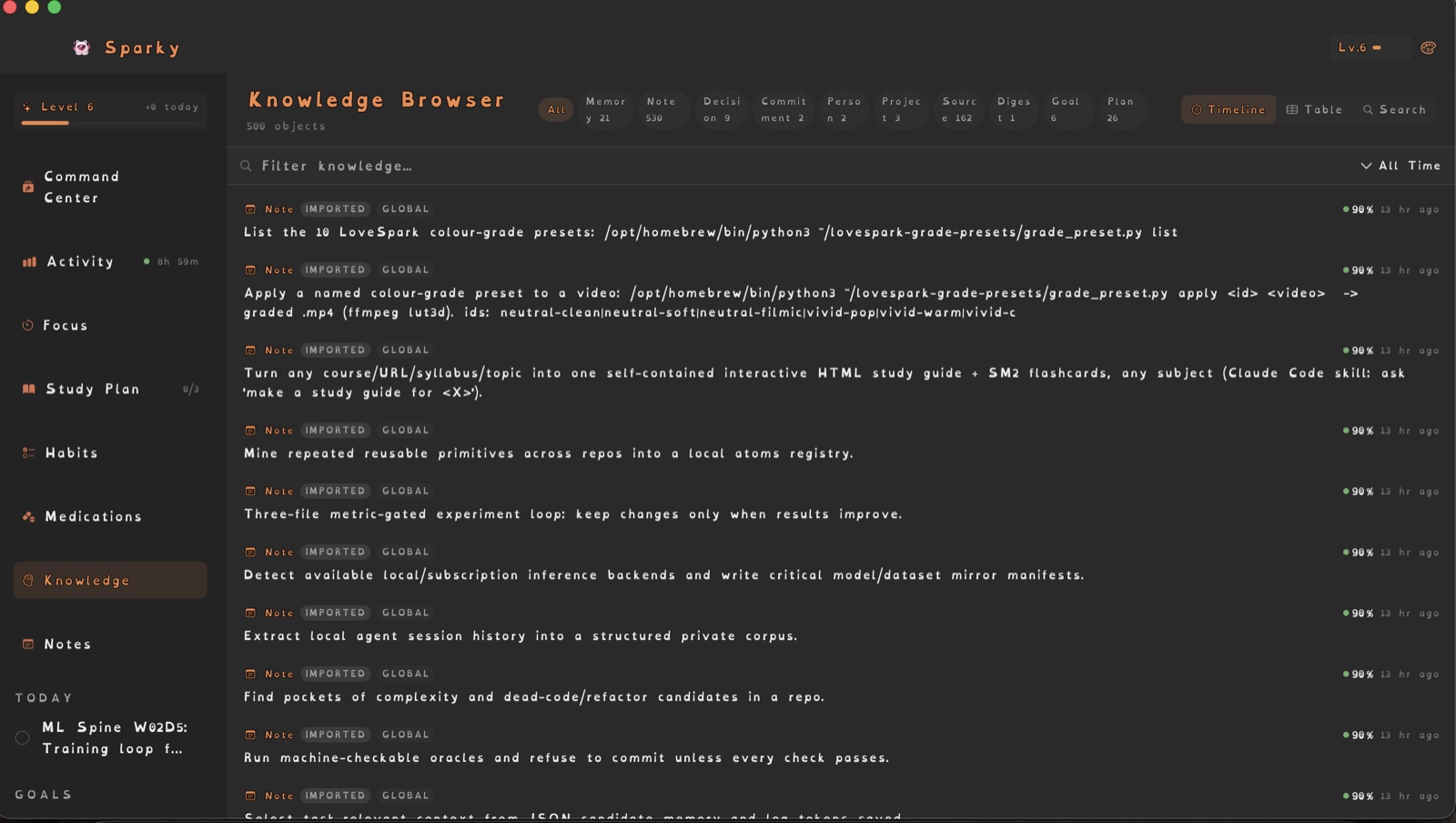The width and height of the screenshot is (1456, 823).
Task: Click the Notes sidebar icon
Action: (x=28, y=644)
